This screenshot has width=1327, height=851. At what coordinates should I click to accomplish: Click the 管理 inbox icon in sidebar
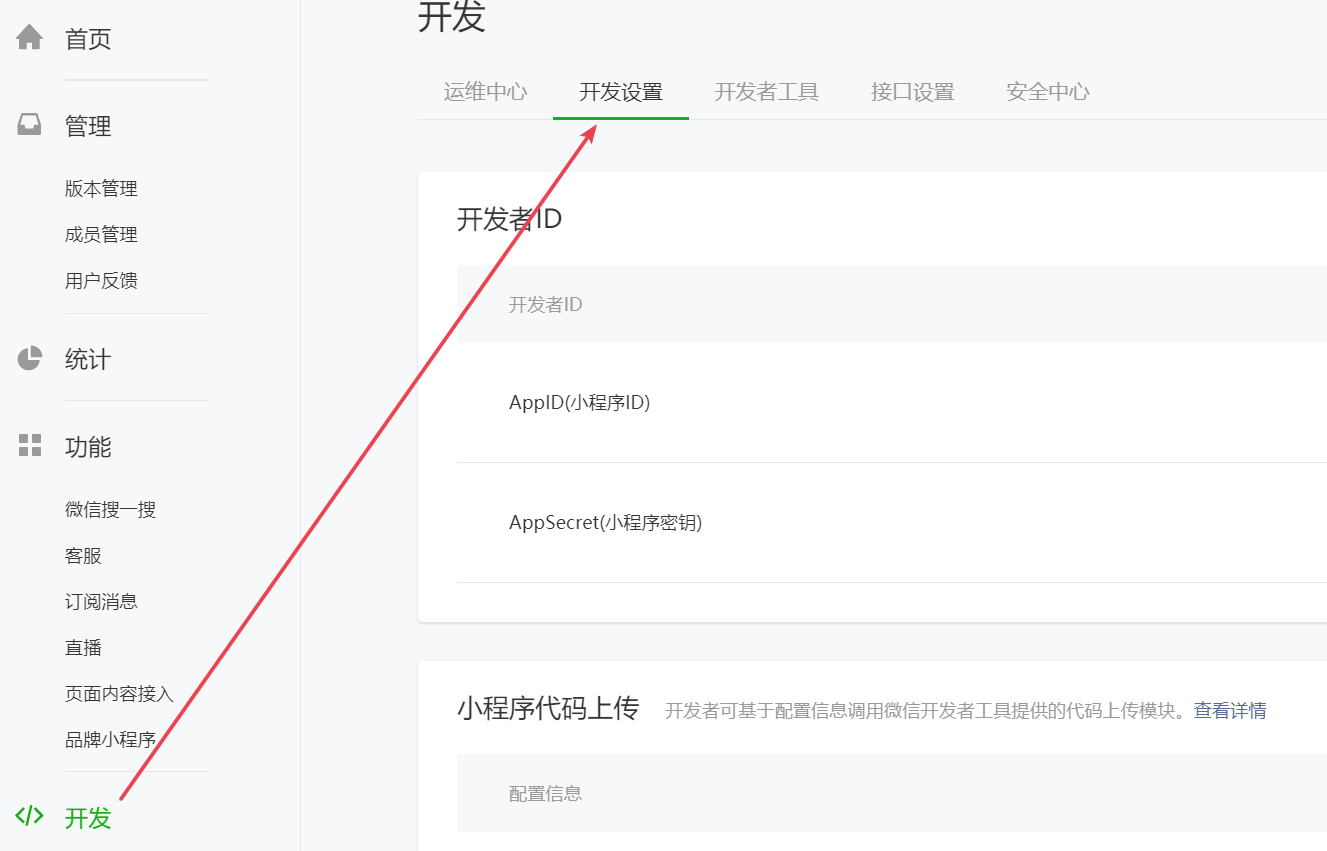click(30, 124)
